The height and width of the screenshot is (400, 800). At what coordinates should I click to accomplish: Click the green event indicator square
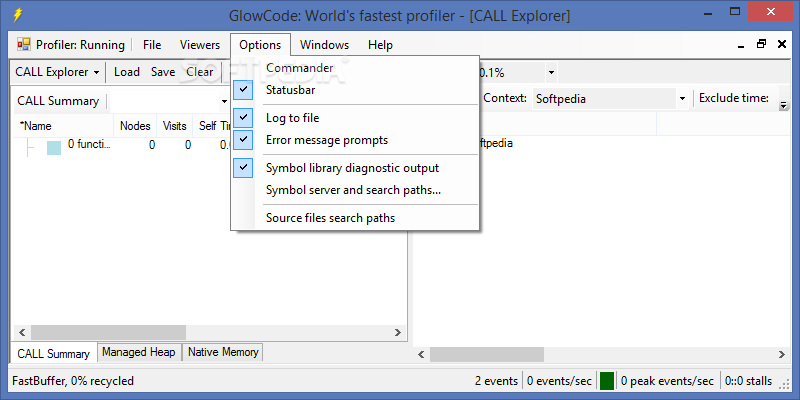[607, 381]
